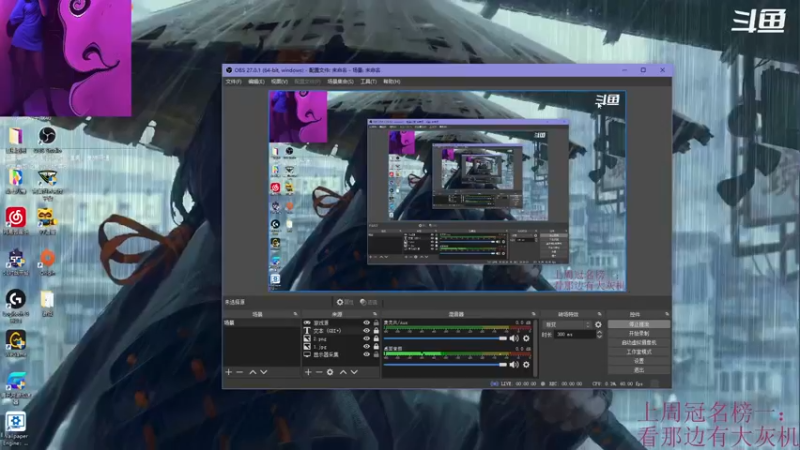
Task: Open the scene transition type dropdown
Action: coord(567,324)
